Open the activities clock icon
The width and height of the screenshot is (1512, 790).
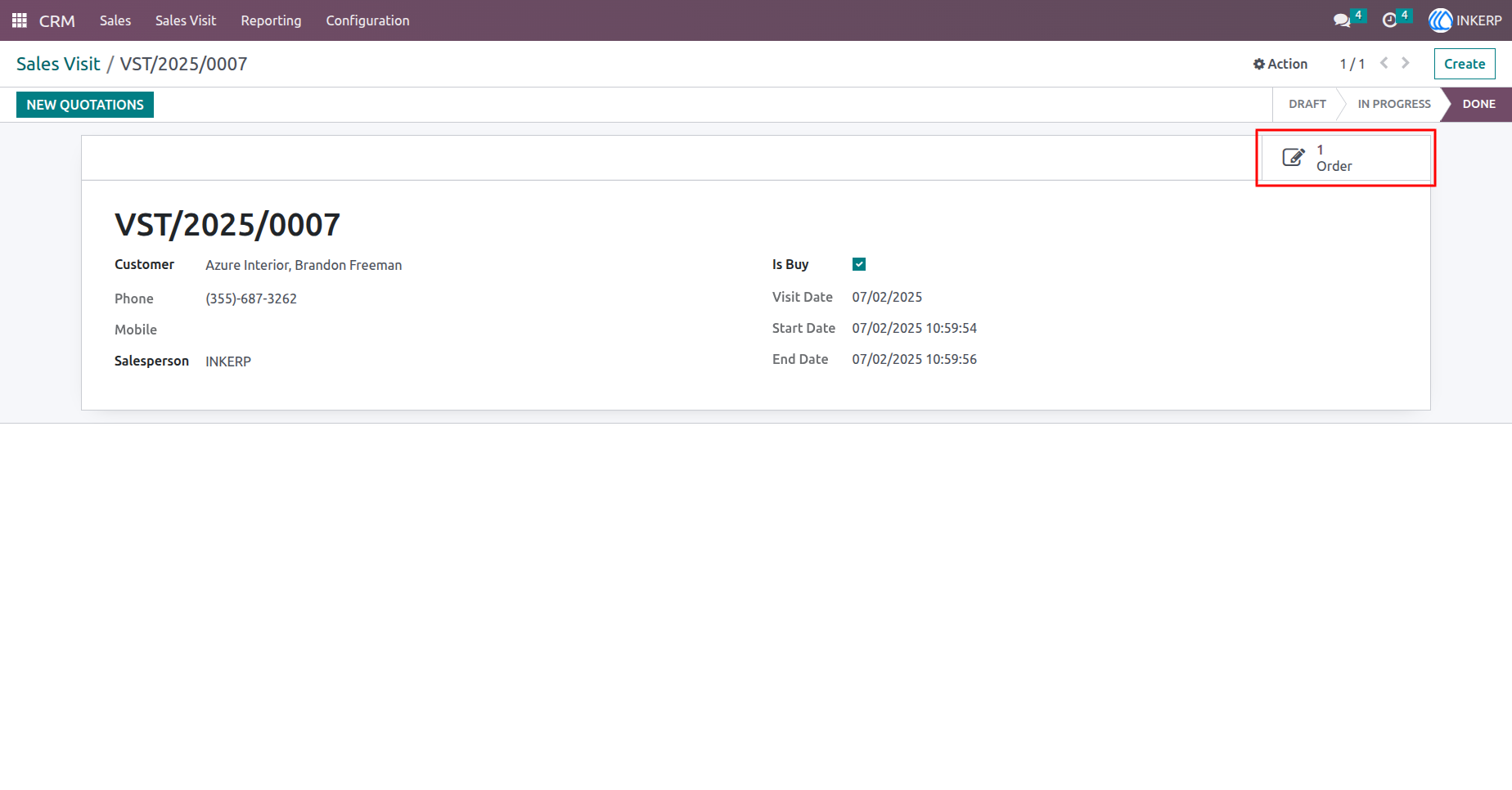click(x=1389, y=20)
